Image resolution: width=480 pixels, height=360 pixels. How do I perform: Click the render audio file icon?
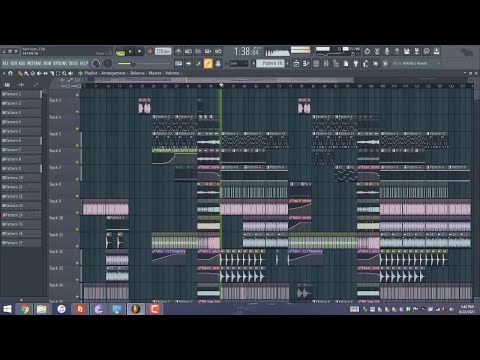click(416, 51)
